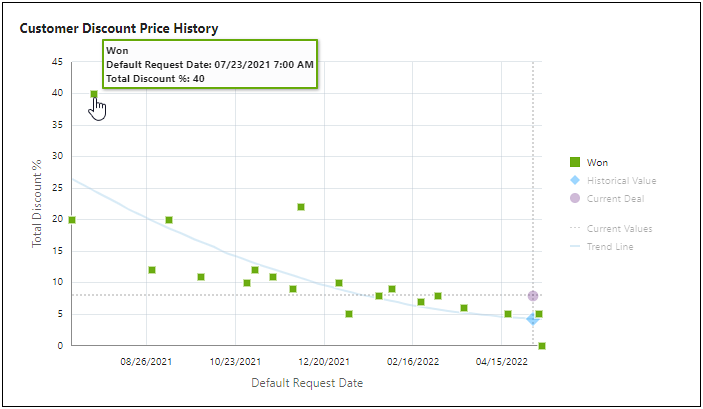The height and width of the screenshot is (409, 703).
Task: Click the Won data point at 0 percent discount
Action: point(542,346)
